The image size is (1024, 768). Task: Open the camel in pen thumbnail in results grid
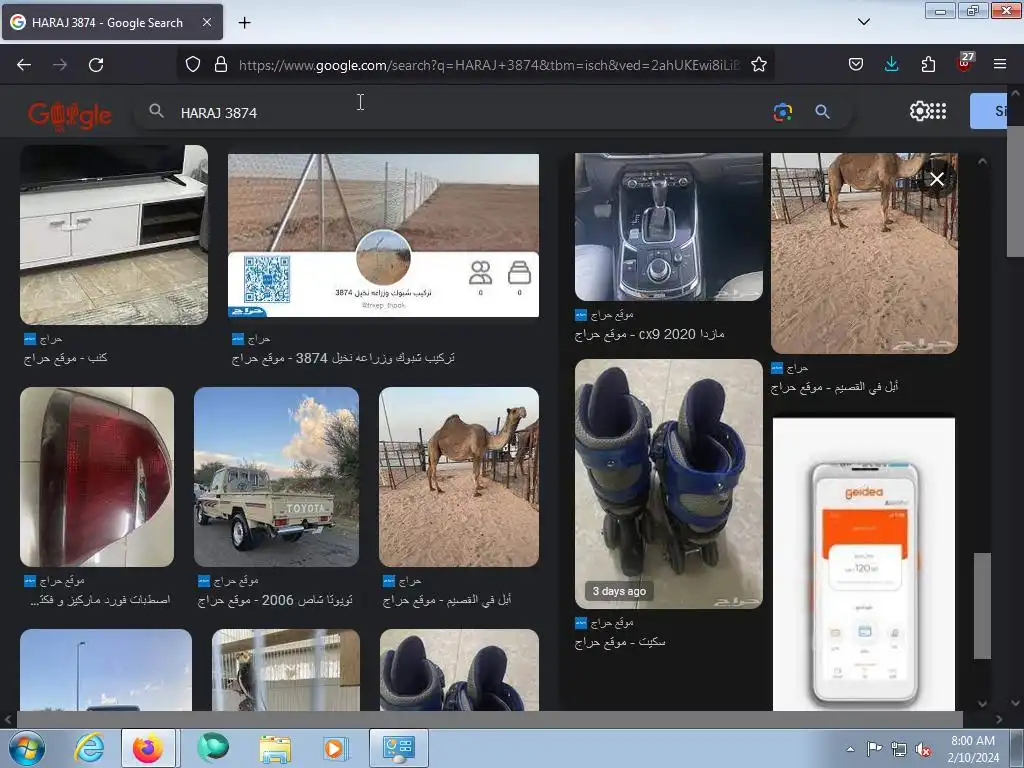[x=458, y=477]
